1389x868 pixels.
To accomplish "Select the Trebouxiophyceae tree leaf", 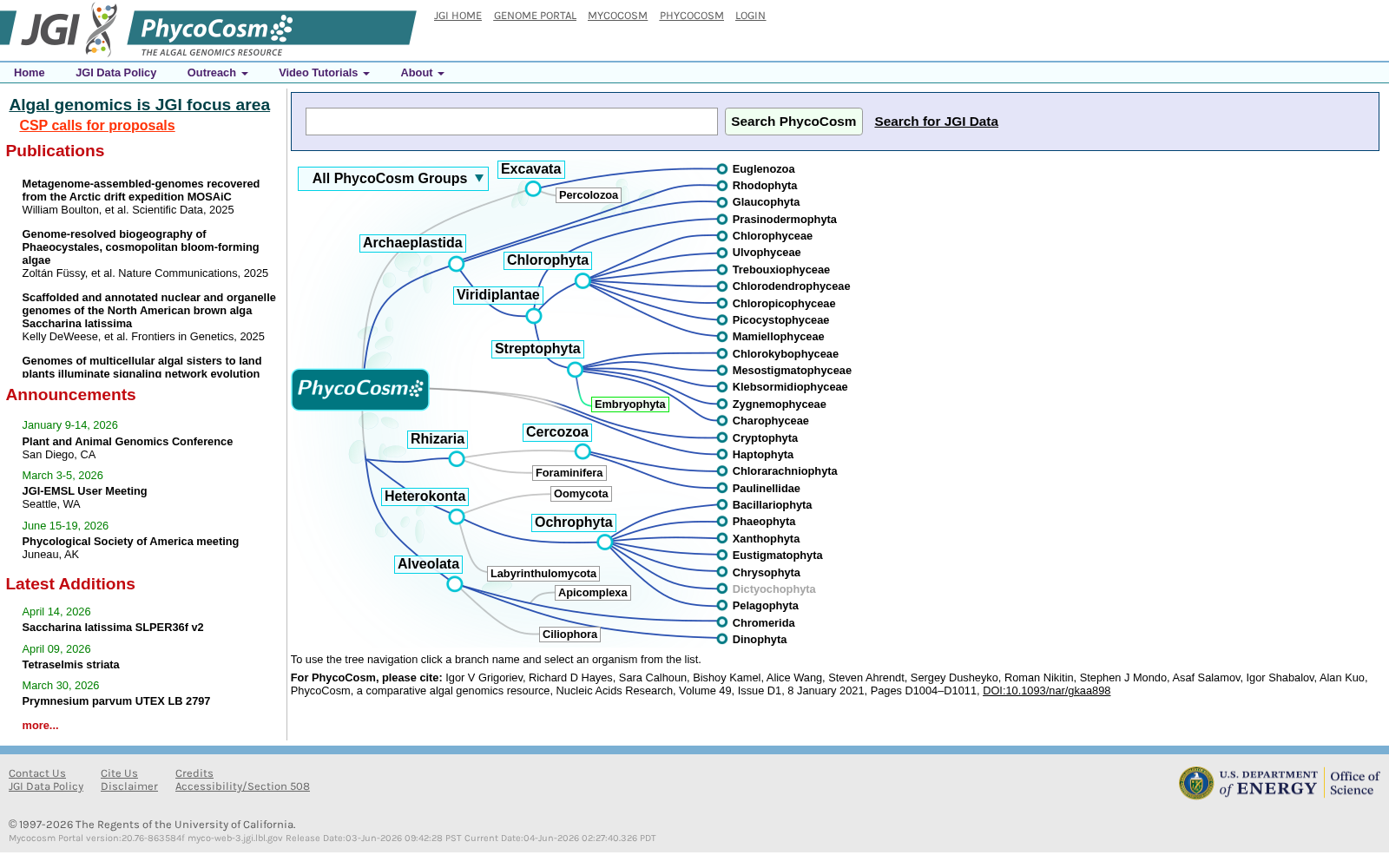I will [781, 270].
